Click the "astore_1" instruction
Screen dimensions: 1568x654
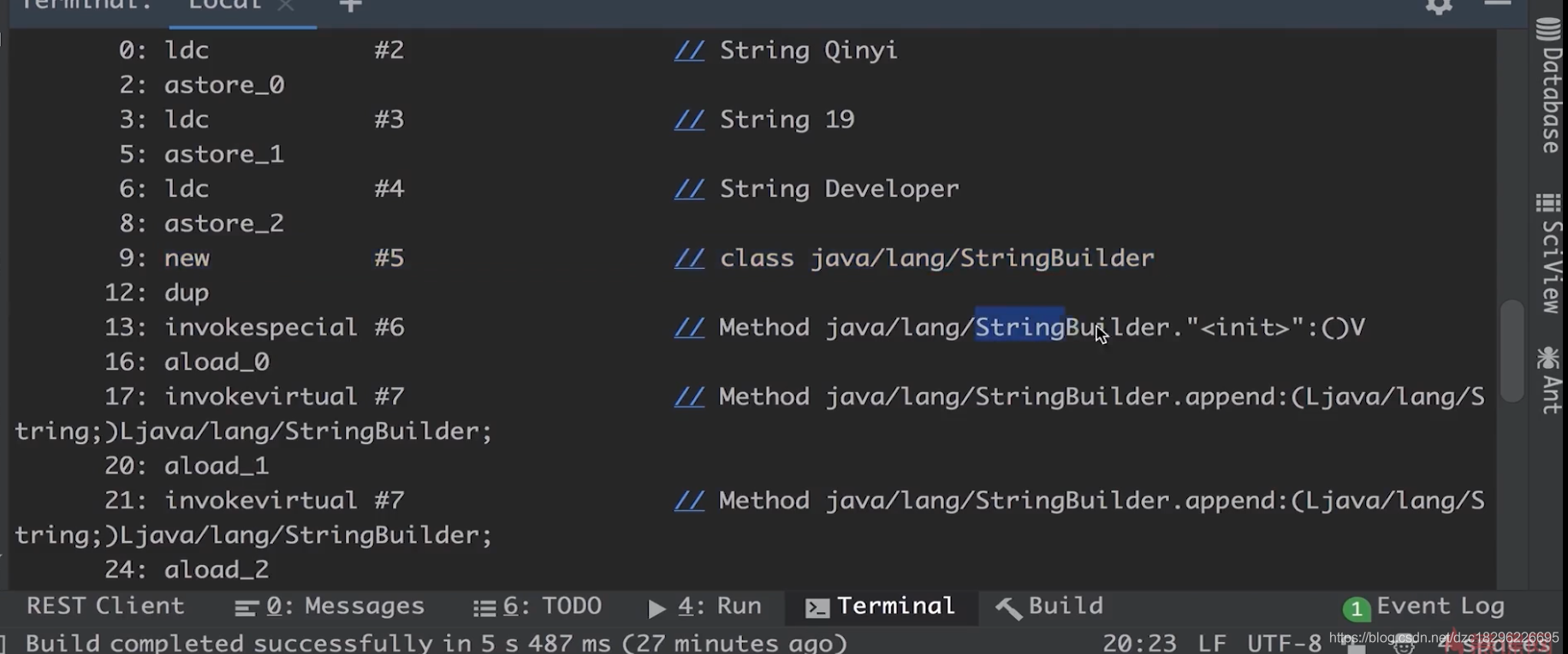coord(224,155)
